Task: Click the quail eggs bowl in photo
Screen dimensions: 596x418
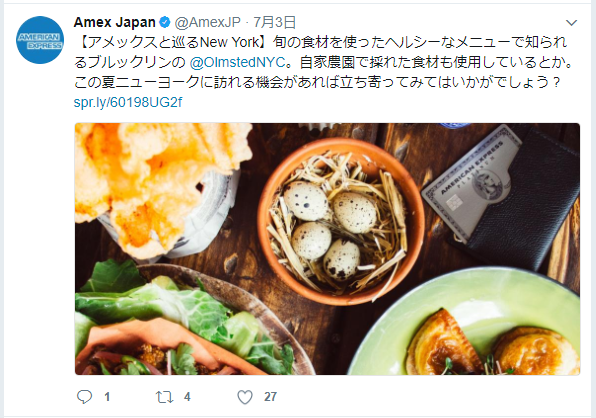Action: [x=341, y=222]
